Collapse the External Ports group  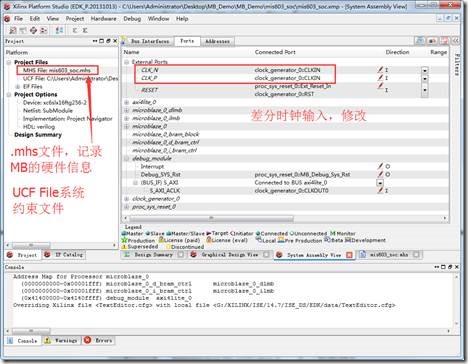click(127, 62)
